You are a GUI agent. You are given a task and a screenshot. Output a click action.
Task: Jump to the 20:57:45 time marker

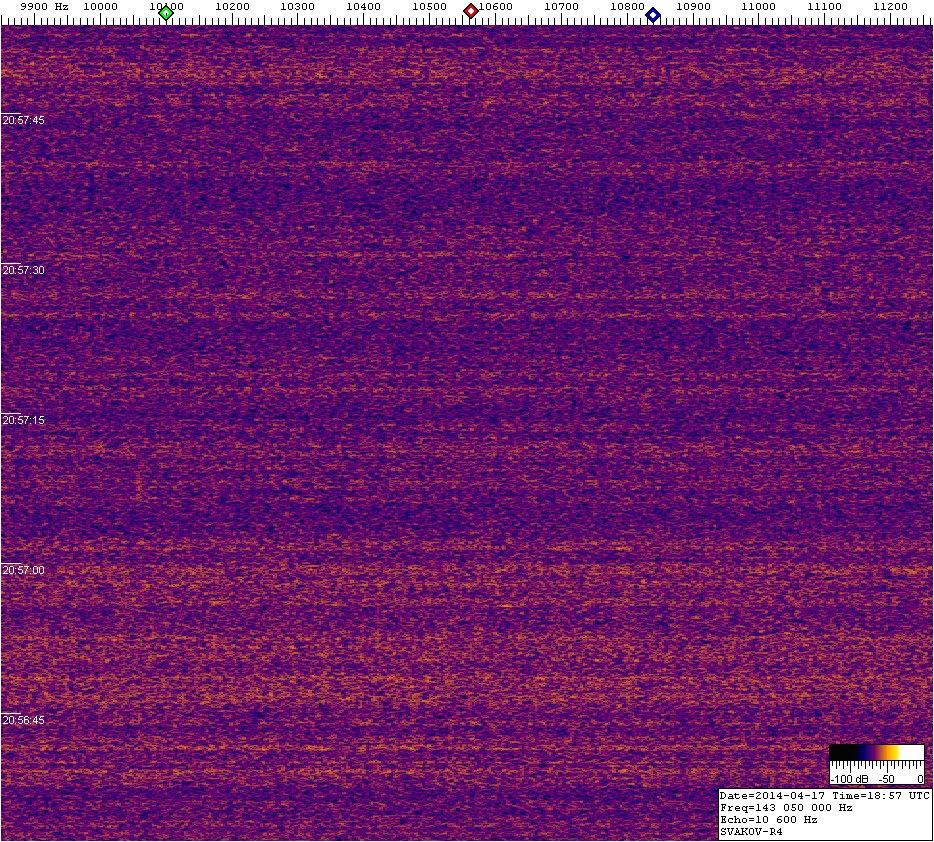[x=24, y=120]
